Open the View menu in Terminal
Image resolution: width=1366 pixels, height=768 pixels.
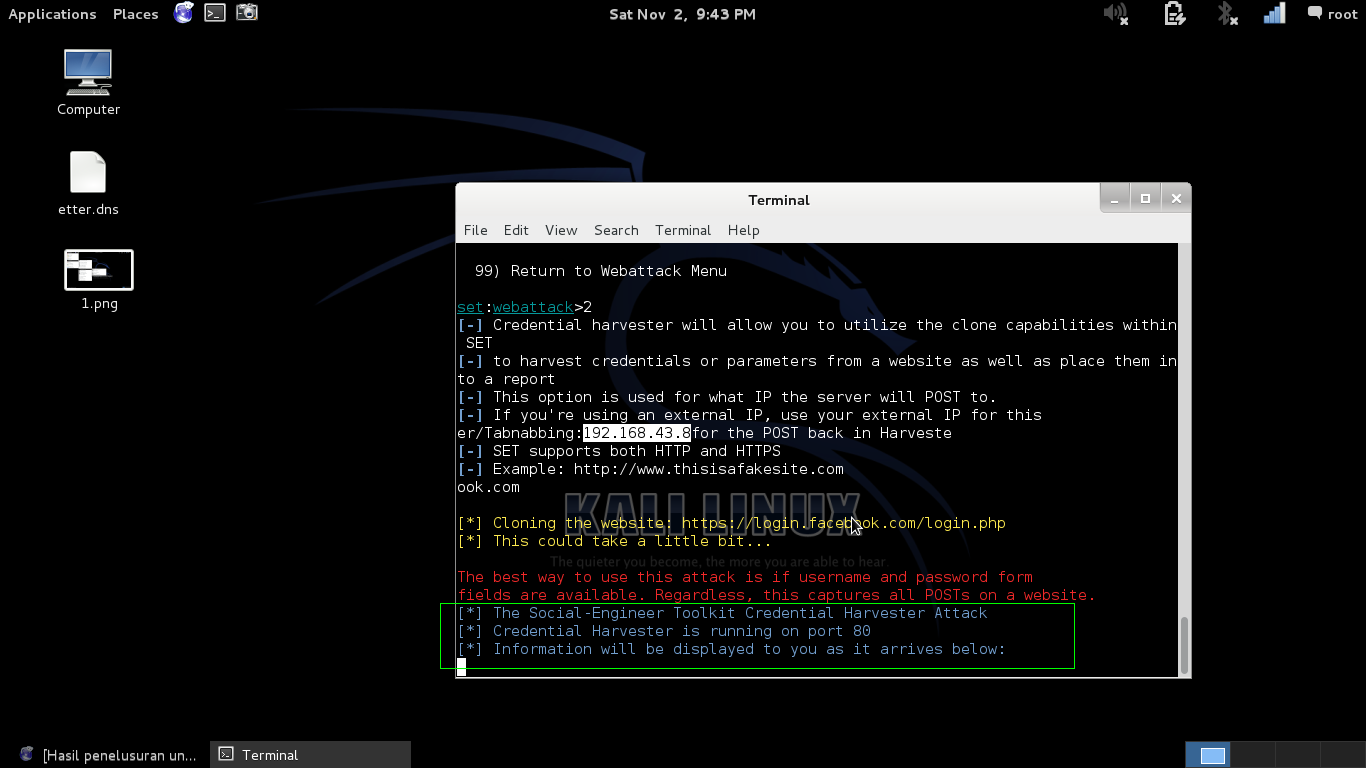561,230
